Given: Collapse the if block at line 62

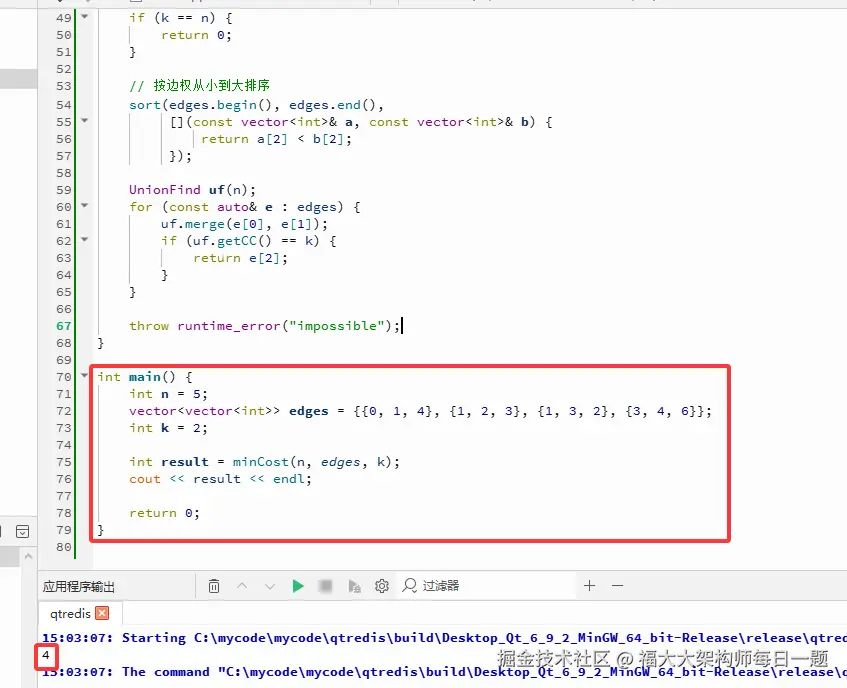Looking at the screenshot, I should tap(84, 239).
